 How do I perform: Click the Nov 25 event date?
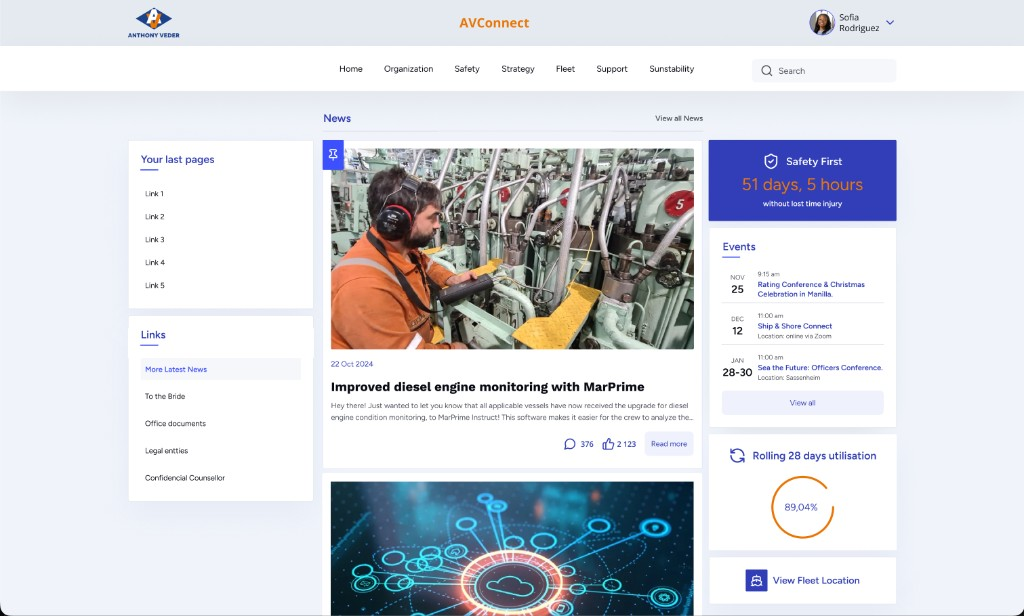click(737, 285)
